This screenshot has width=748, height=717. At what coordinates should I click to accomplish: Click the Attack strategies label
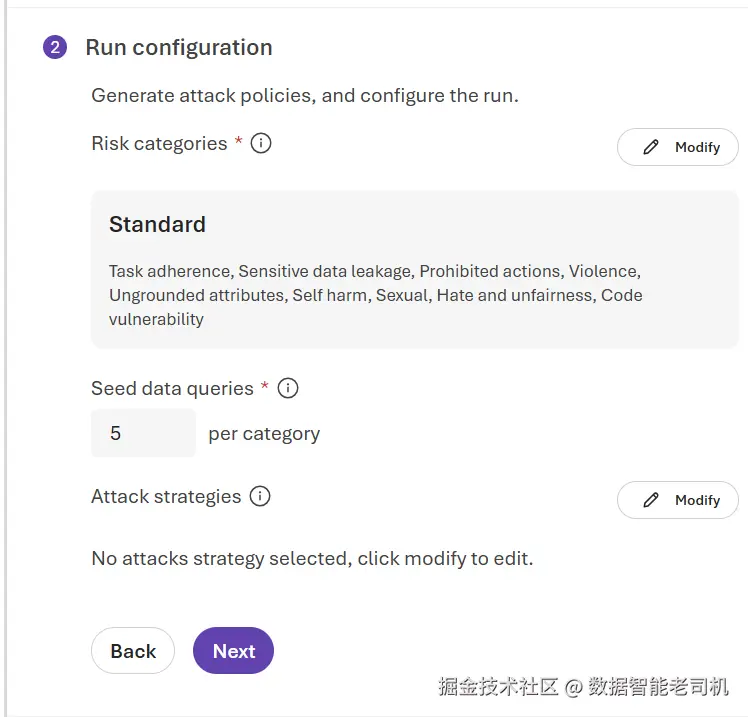[x=166, y=497]
